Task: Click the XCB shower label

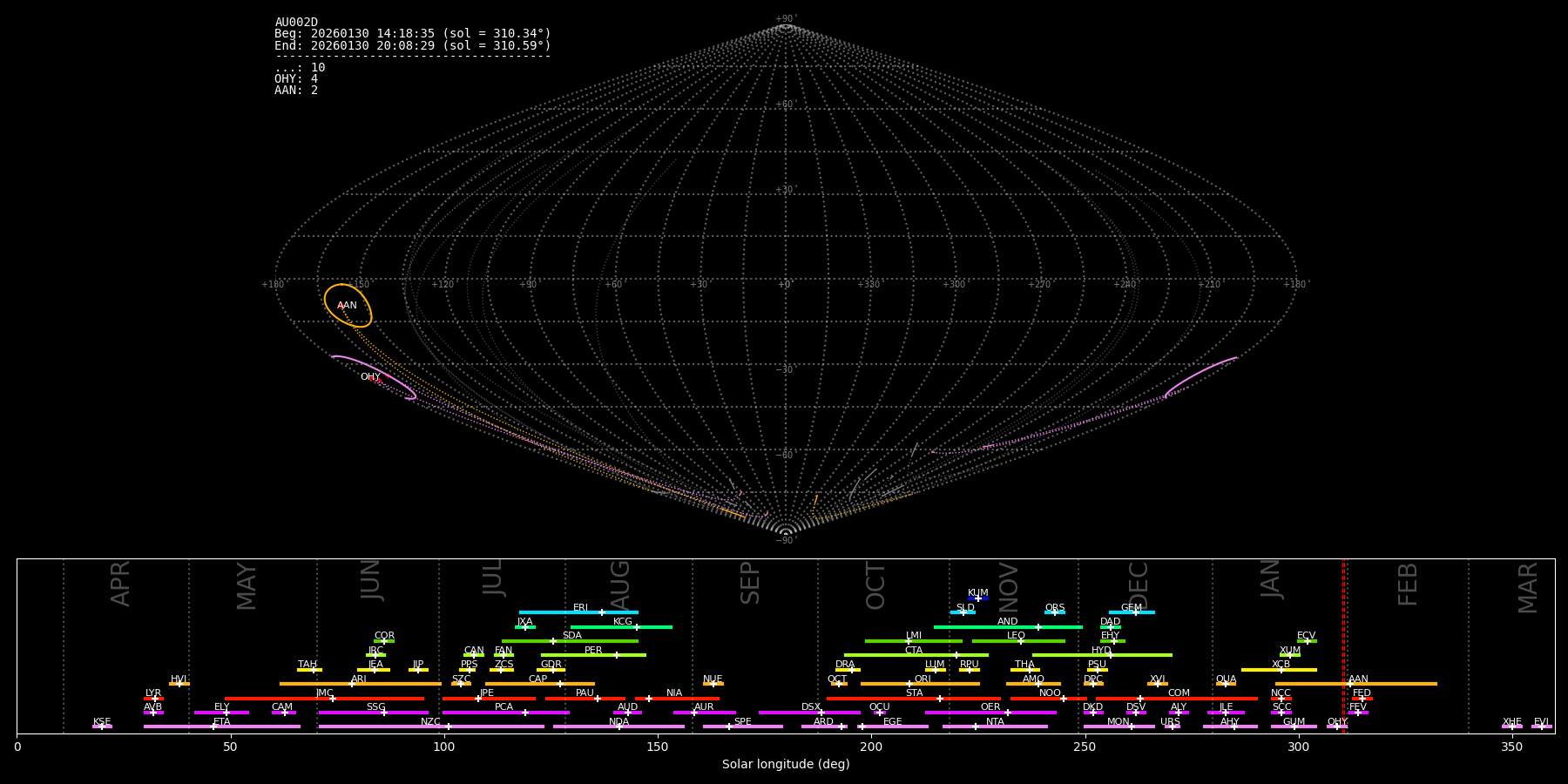Action: coord(1281,665)
